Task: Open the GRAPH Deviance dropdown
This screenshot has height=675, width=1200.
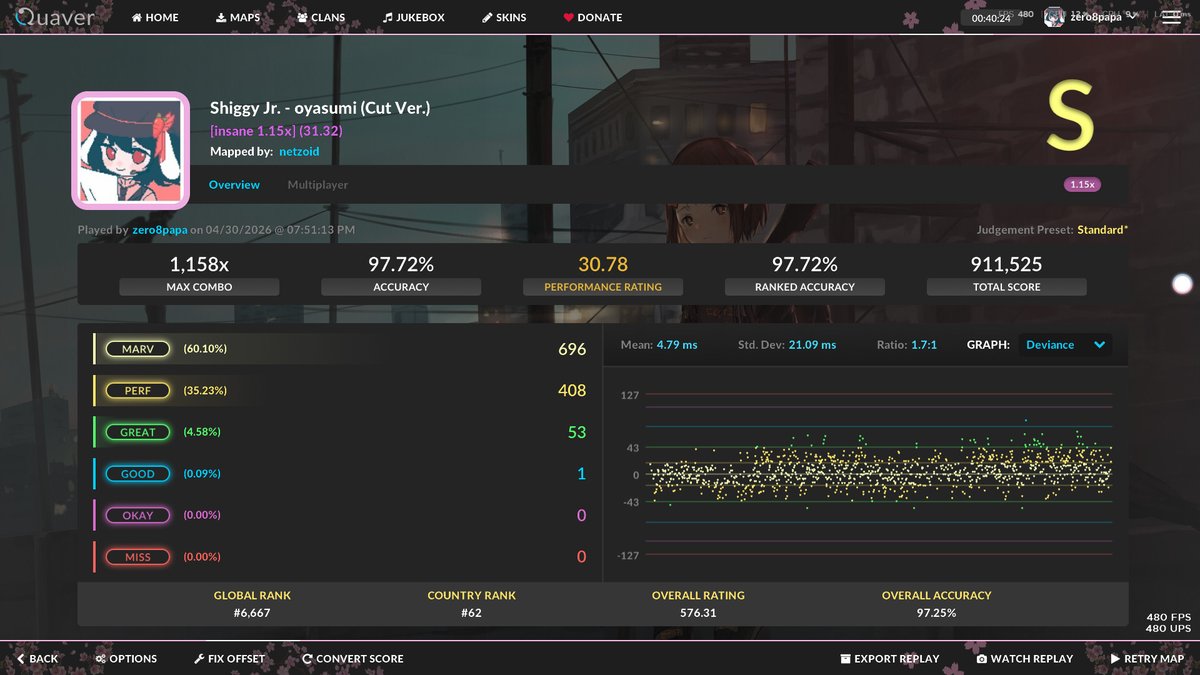Action: [1065, 345]
